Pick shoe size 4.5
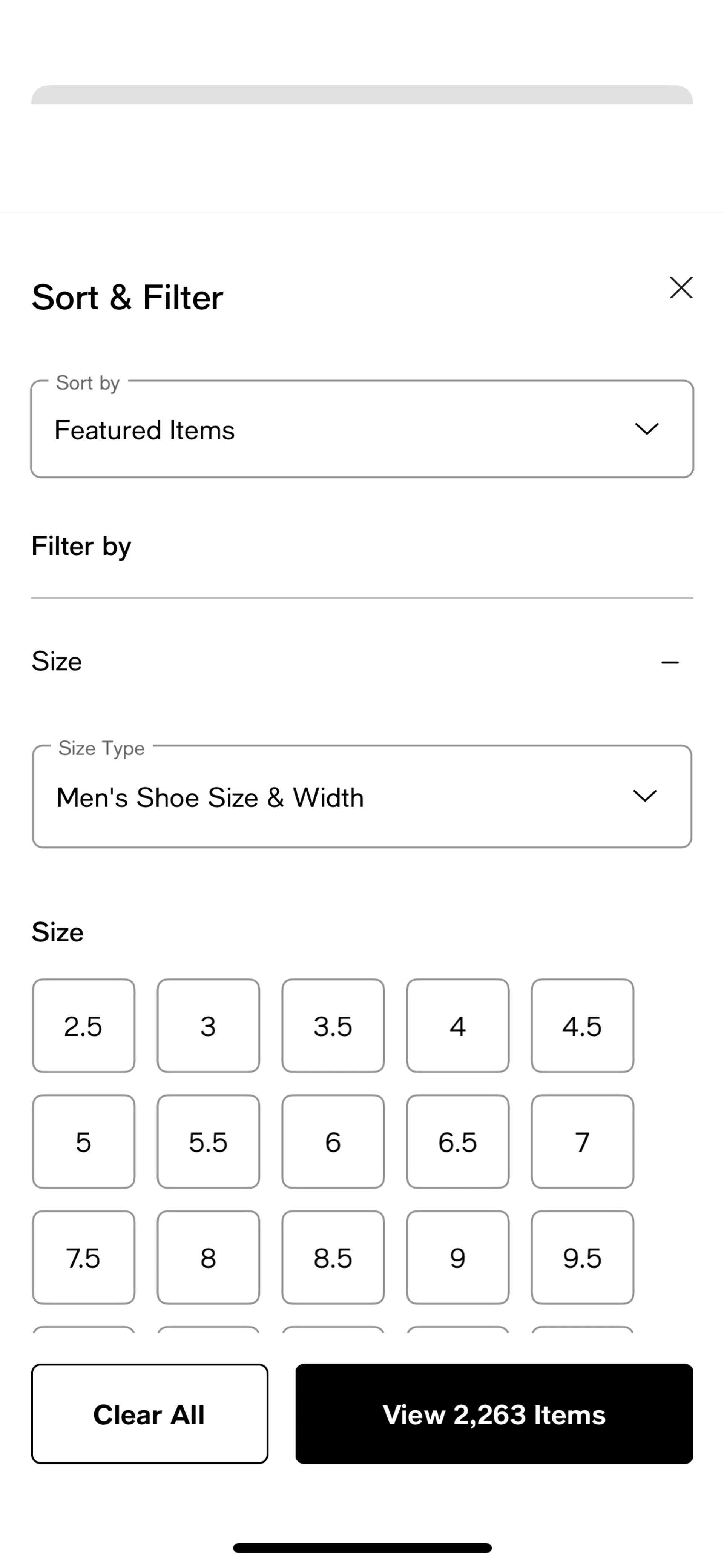Screen dimensions: 724x1568 [x=582, y=1026]
